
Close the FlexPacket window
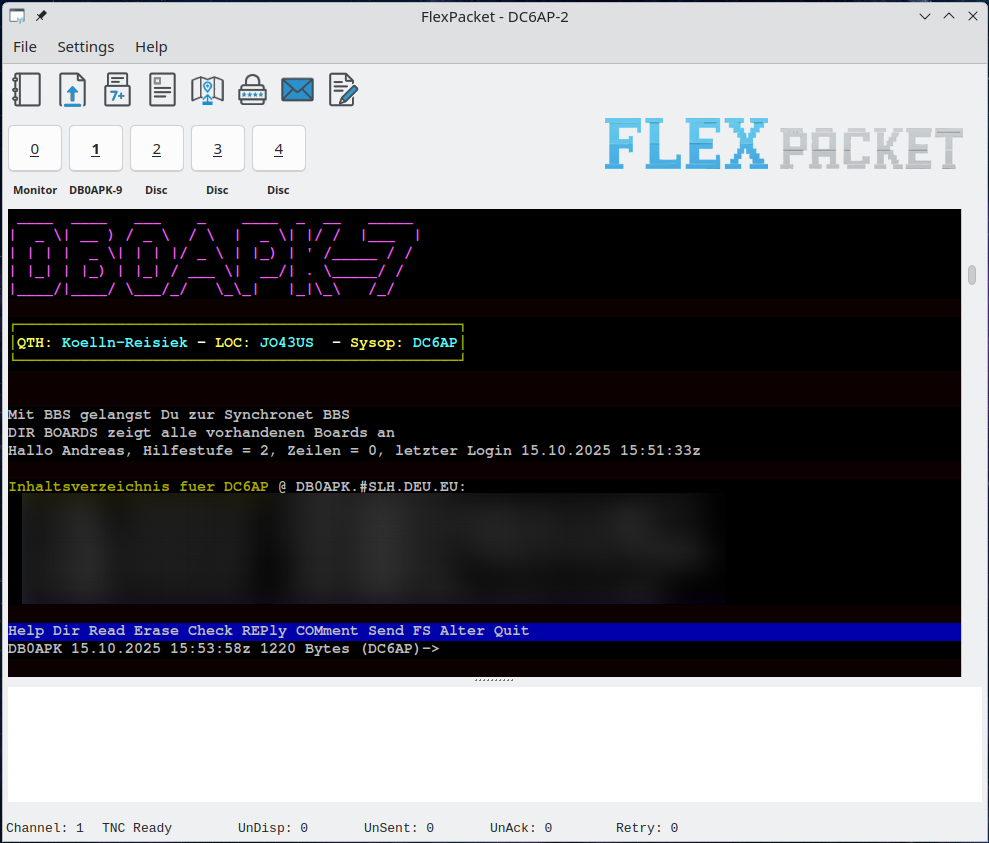tap(973, 16)
